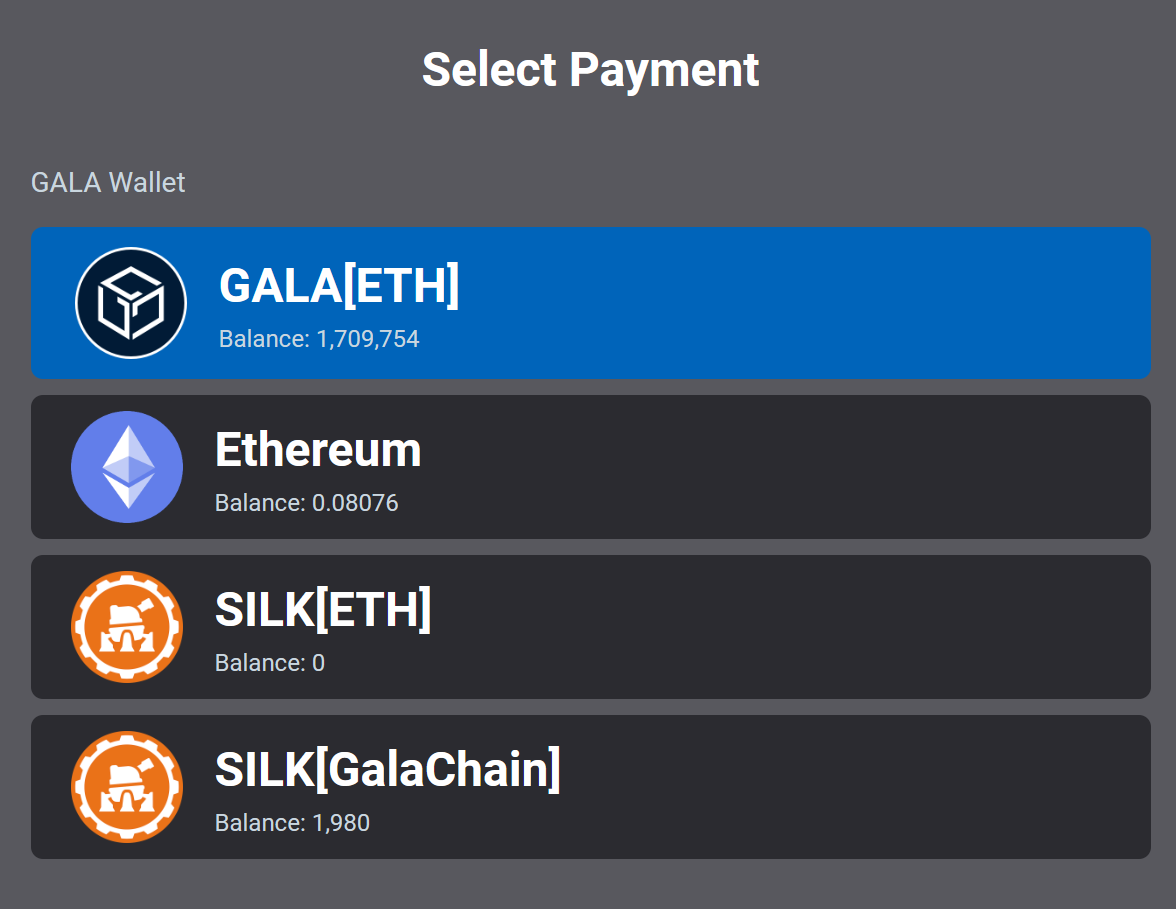This screenshot has width=1176, height=909.
Task: Click the SILK[GalaChain] title text
Action: [388, 770]
